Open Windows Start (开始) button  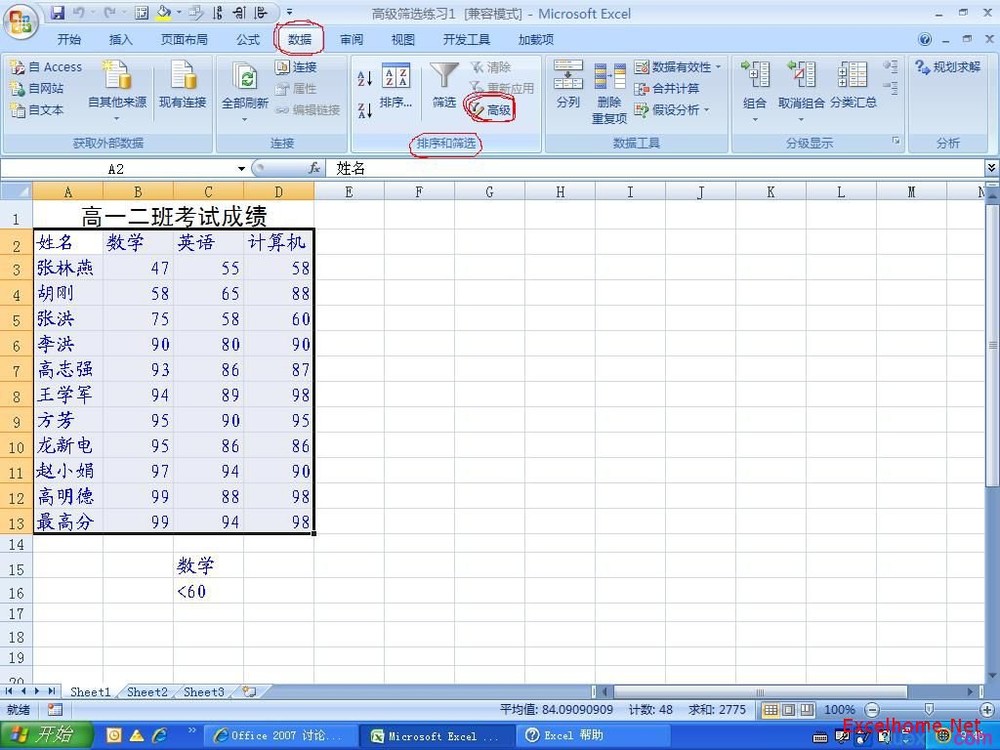[46, 736]
